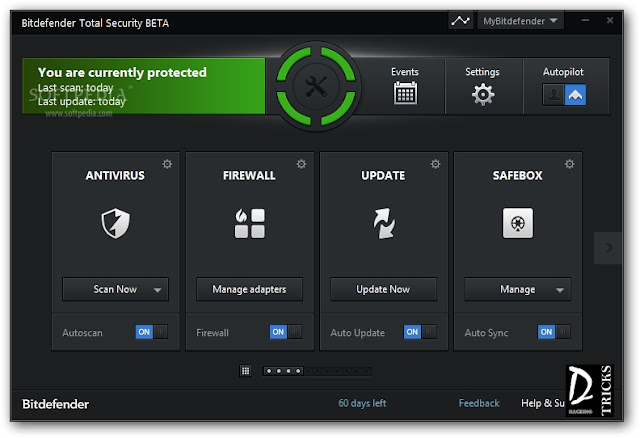The width and height of the screenshot is (640, 438).
Task: Click the Antivirus shield icon
Action: coord(116,223)
